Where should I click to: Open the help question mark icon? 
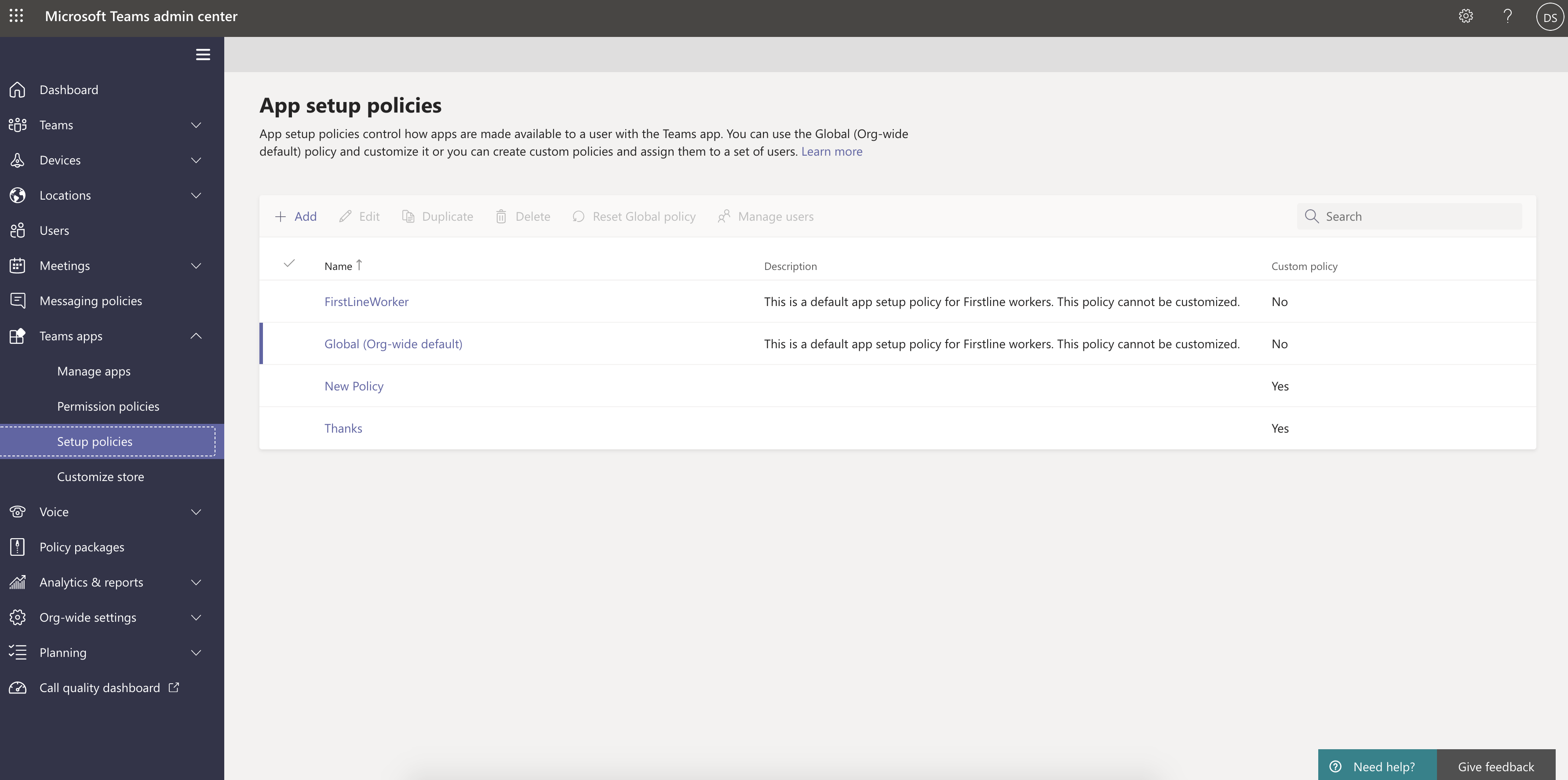[x=1508, y=16]
